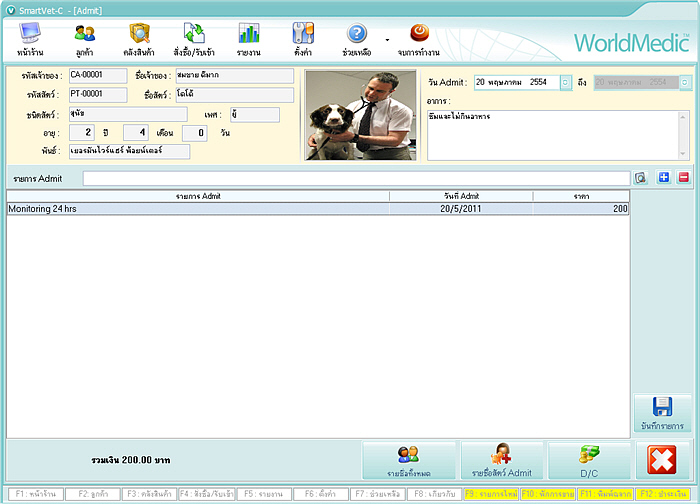Click the รายชื่อสัตว์ Admit button
700x504 pixels.
tap(501, 461)
